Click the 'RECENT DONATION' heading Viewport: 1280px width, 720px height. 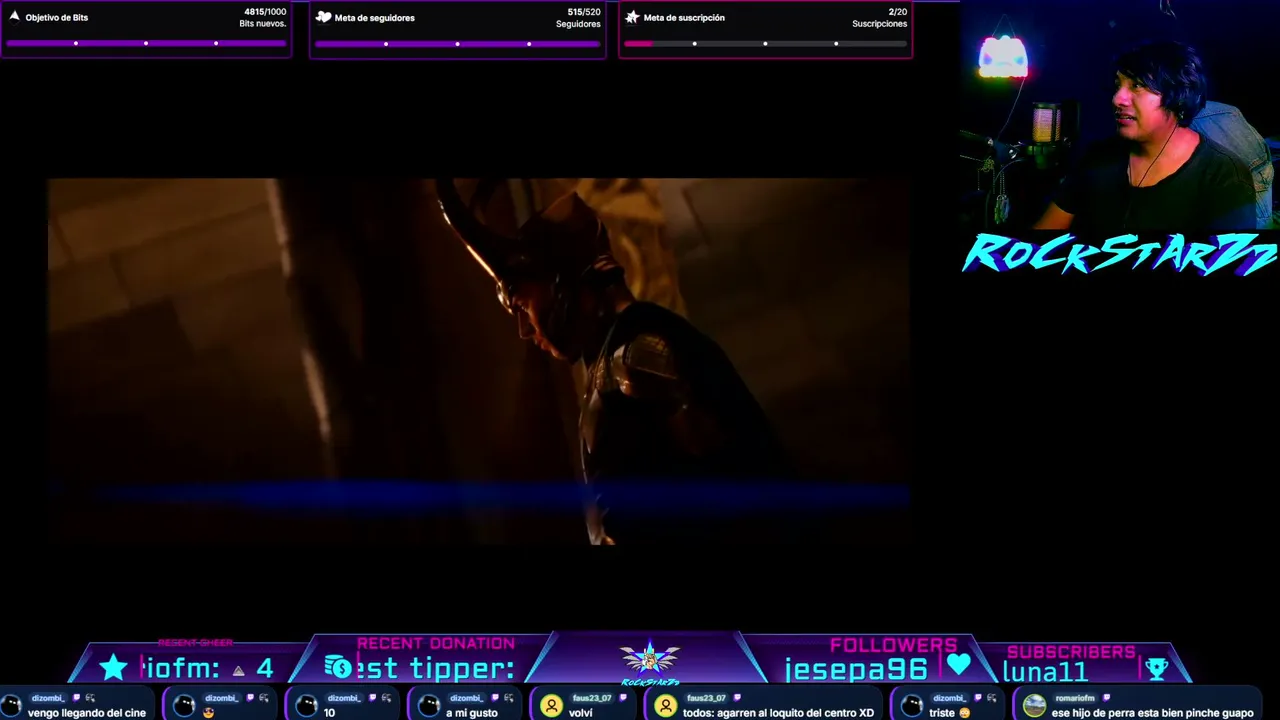click(x=436, y=643)
